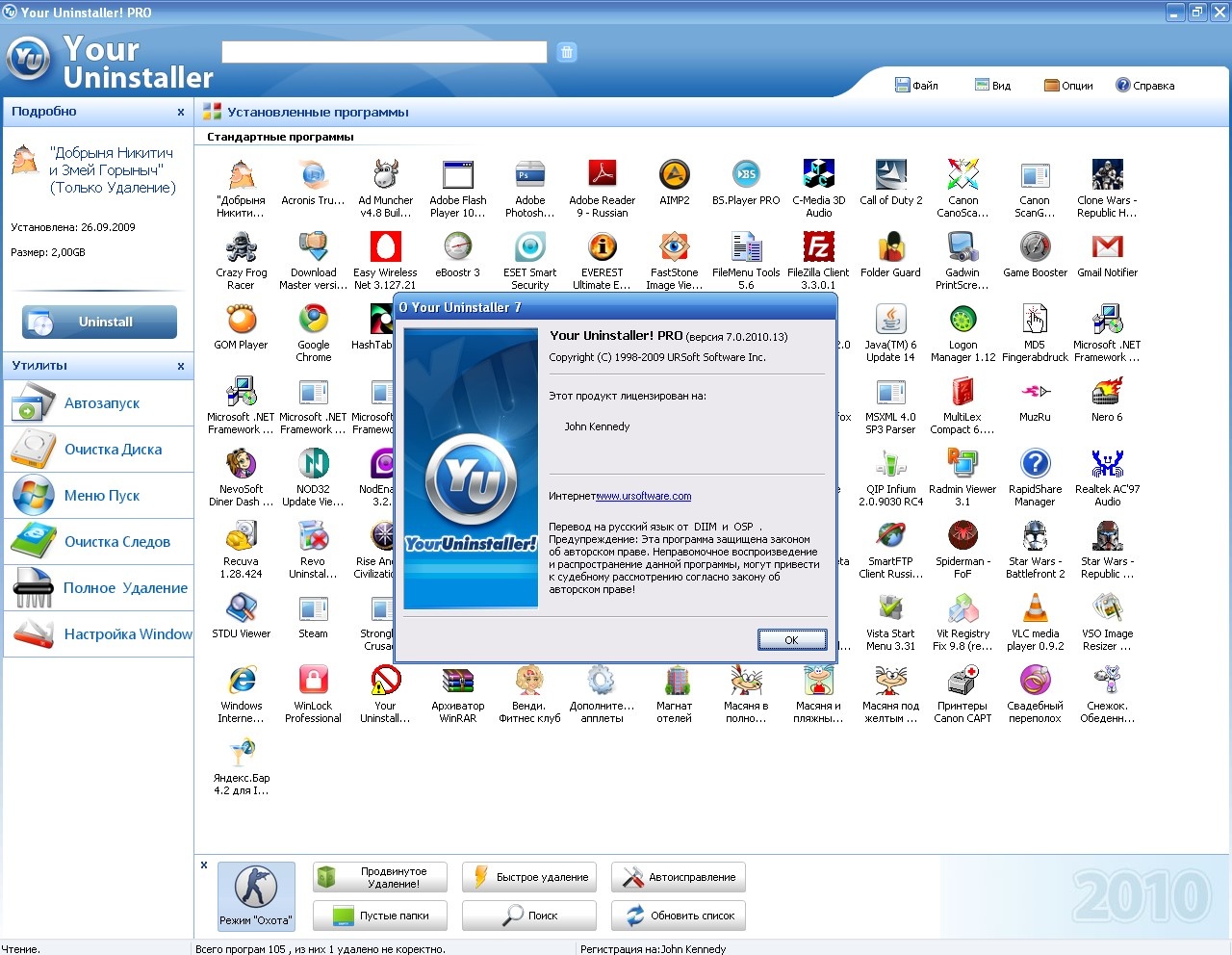Open the www.ursoftware.com link
Viewport: 1232px width, 955px height.
644,497
